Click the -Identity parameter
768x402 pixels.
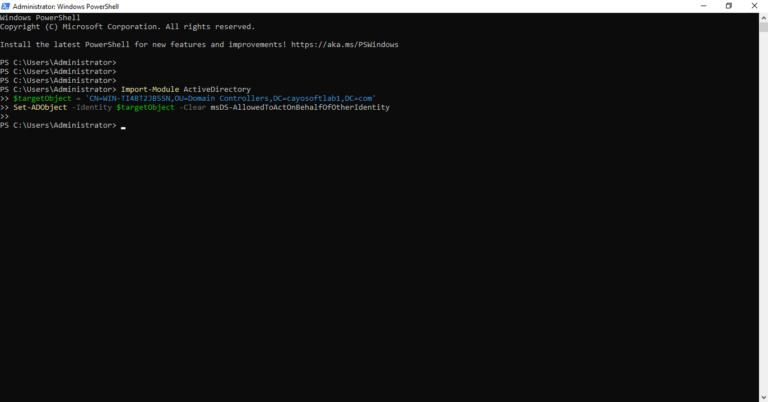click(92, 108)
